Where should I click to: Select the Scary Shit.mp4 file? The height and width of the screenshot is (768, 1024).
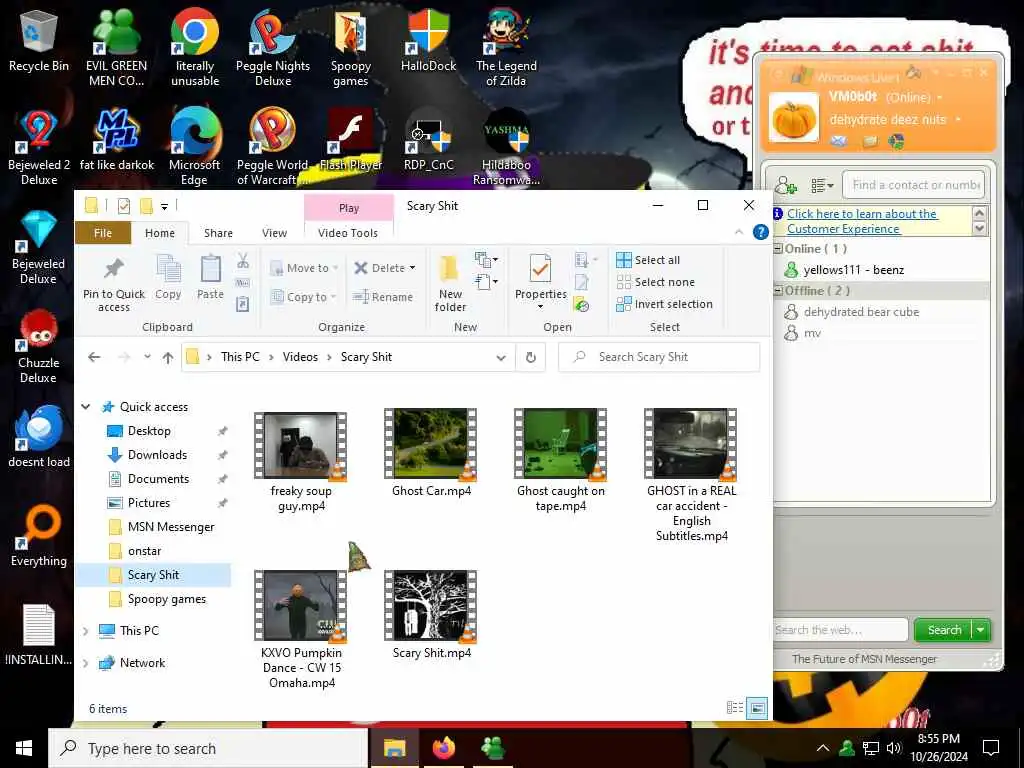(x=431, y=614)
